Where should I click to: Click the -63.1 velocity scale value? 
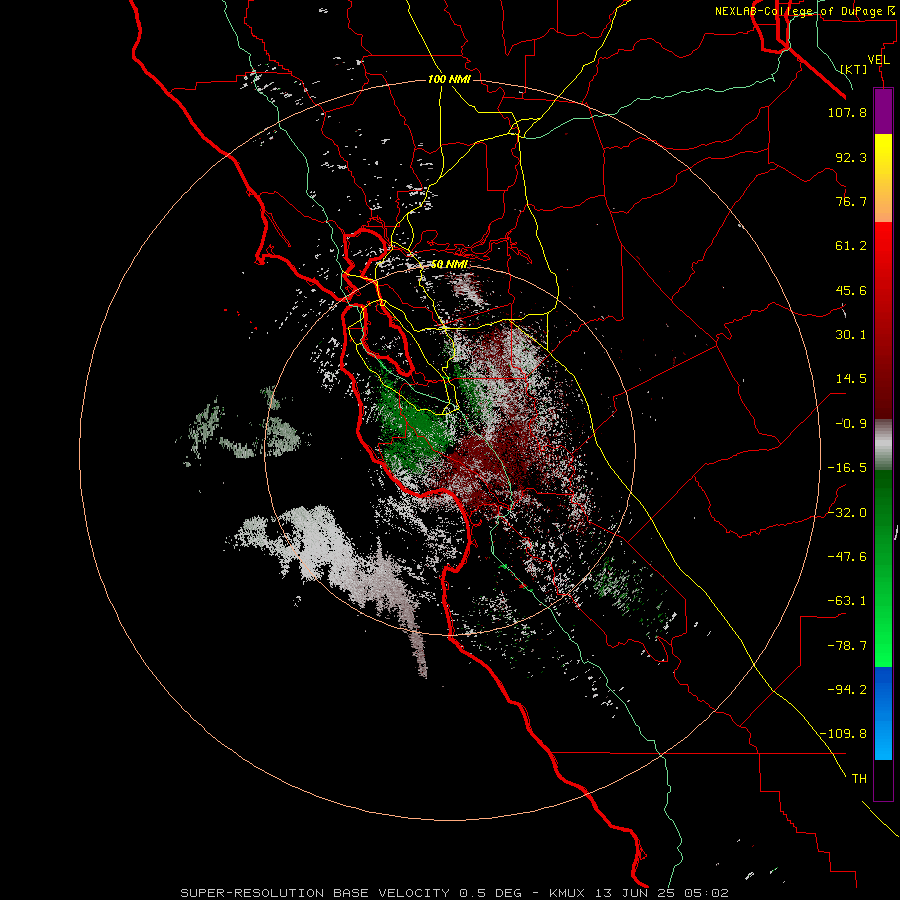pos(847,601)
